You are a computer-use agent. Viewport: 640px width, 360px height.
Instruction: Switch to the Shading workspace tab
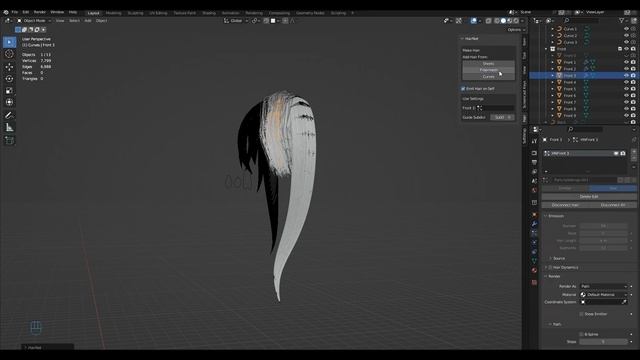tap(209, 13)
